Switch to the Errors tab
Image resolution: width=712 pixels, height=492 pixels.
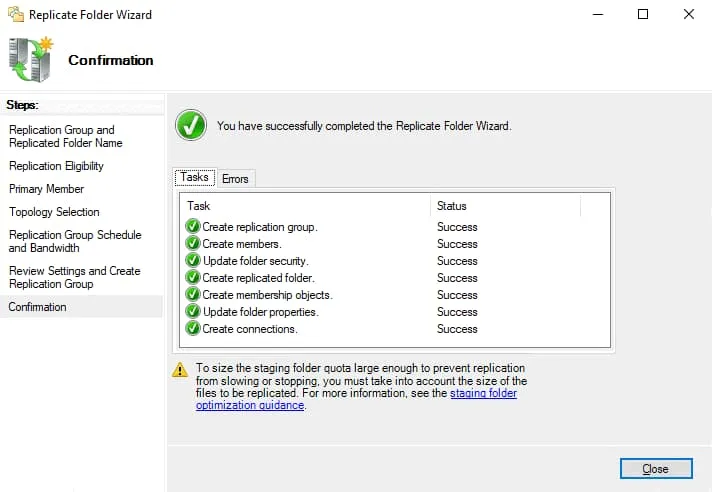235,179
